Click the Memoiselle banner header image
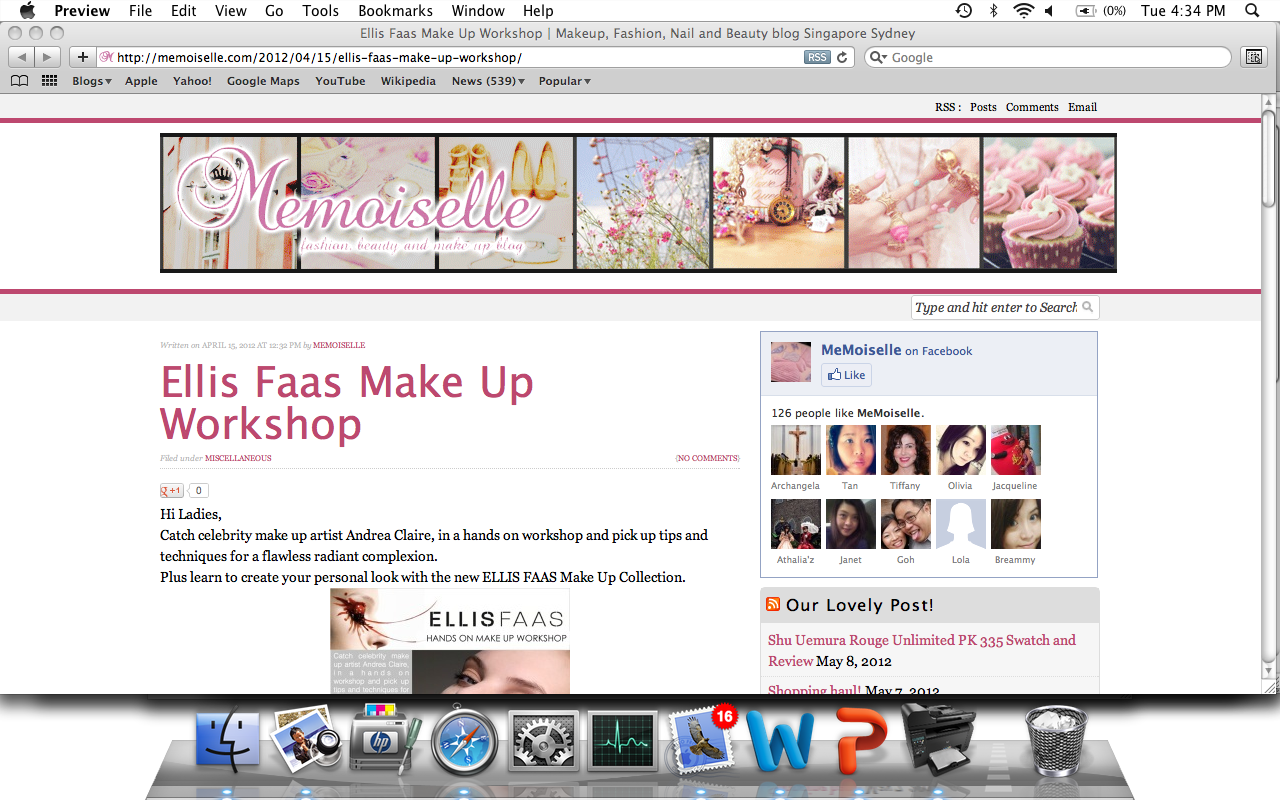The height and width of the screenshot is (800, 1280). point(638,203)
